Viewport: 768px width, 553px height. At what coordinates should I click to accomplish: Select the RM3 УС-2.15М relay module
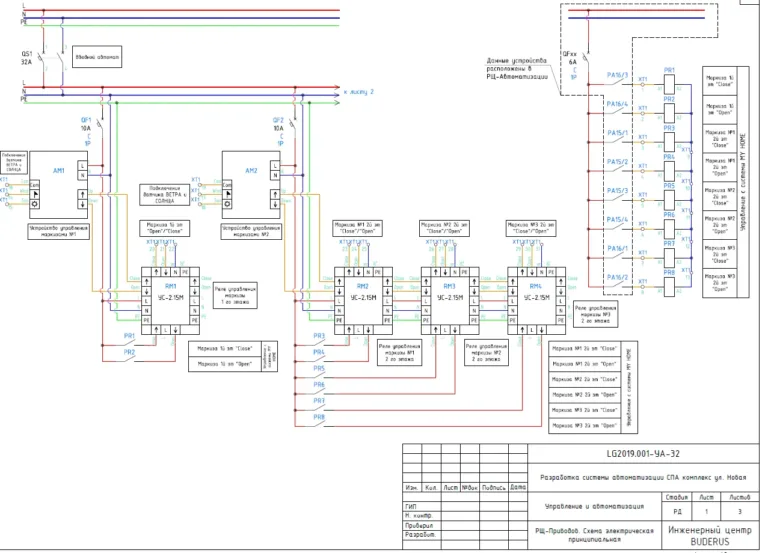tap(450, 301)
